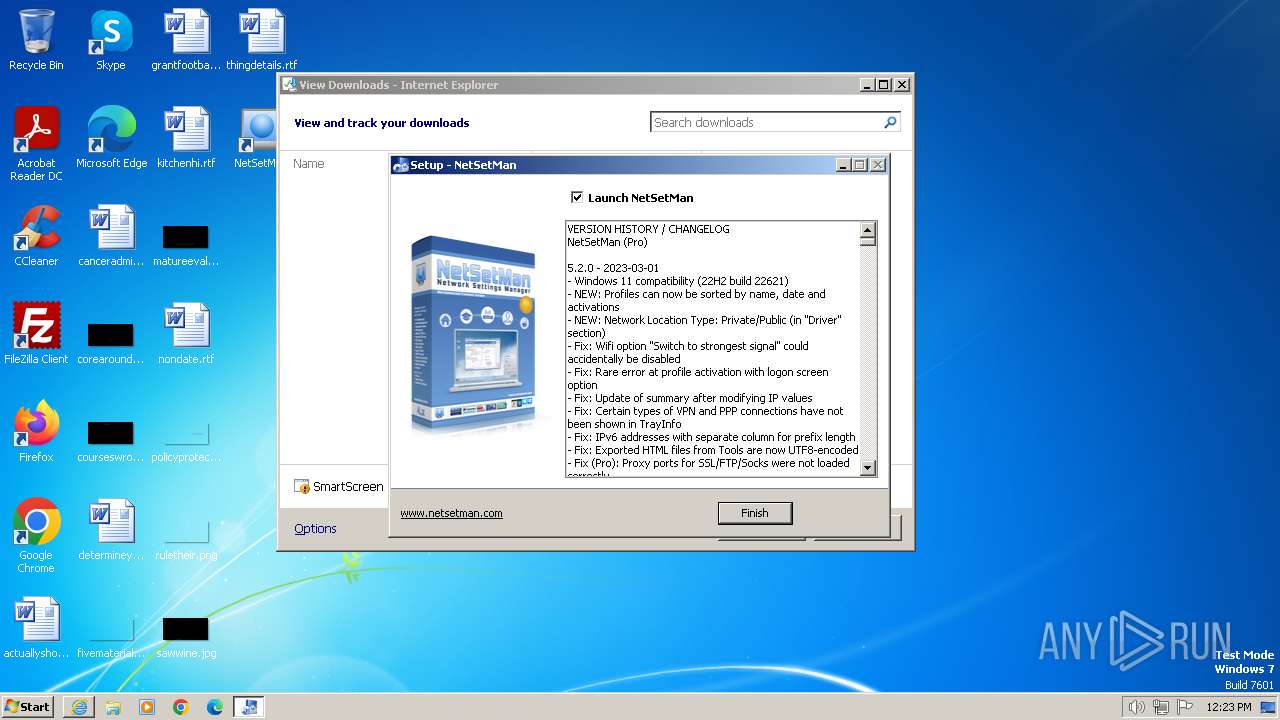The width and height of the screenshot is (1280, 720).
Task: Open Windows Media Player from taskbar
Action: (147, 707)
